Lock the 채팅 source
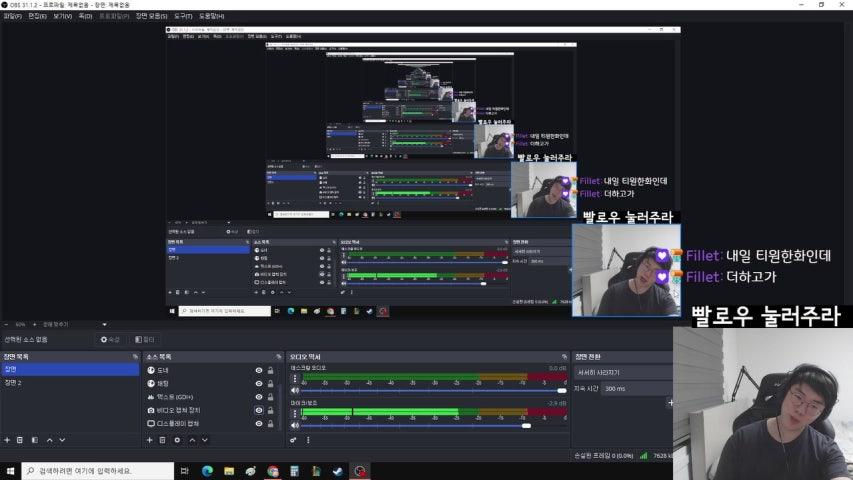Screen dimensions: 853x480 pyautogui.click(x=270, y=383)
